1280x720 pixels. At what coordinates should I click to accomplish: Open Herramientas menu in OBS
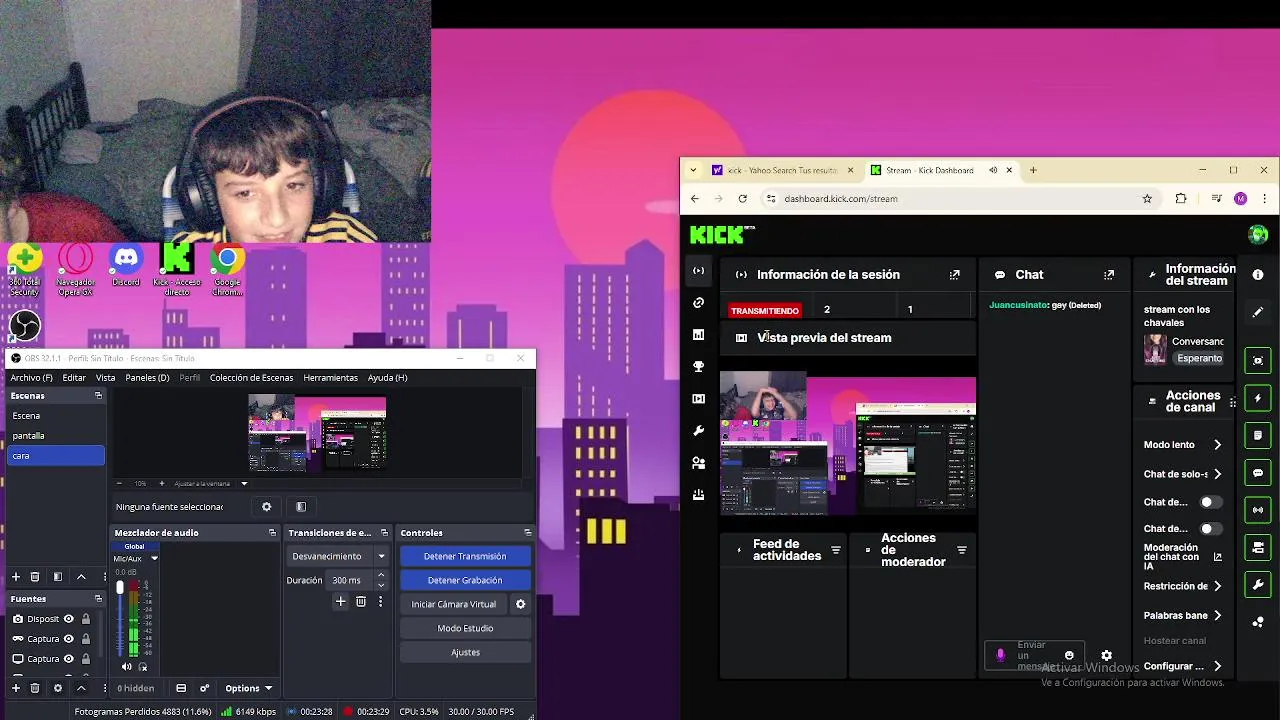[330, 378]
